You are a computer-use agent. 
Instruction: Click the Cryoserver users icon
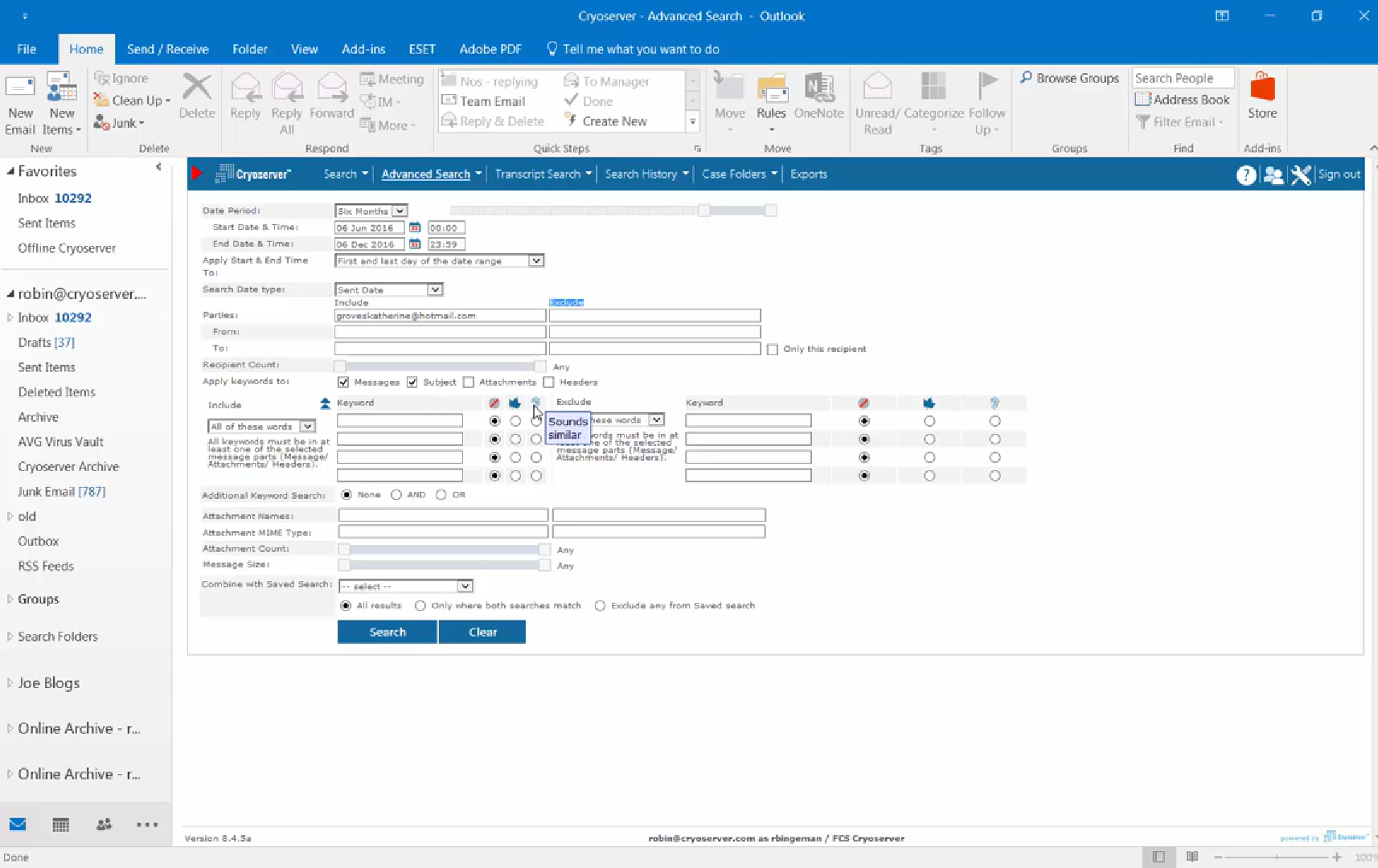pyautogui.click(x=1273, y=174)
